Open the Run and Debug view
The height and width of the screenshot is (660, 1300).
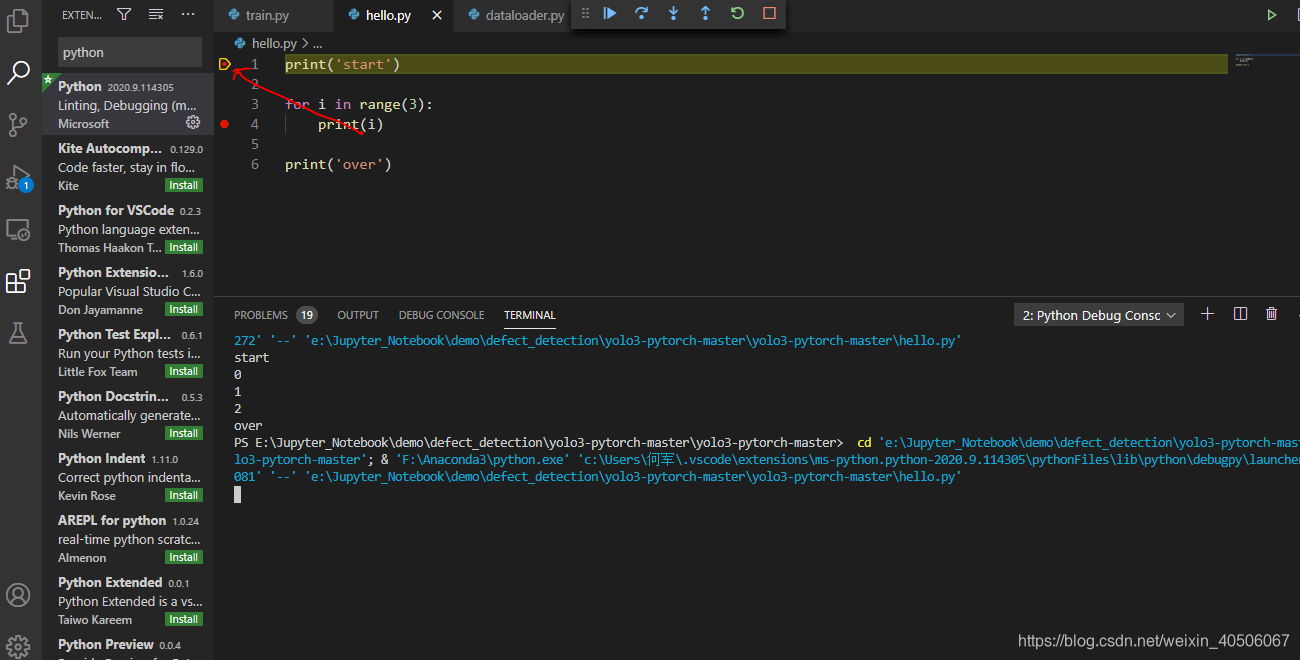[18, 178]
